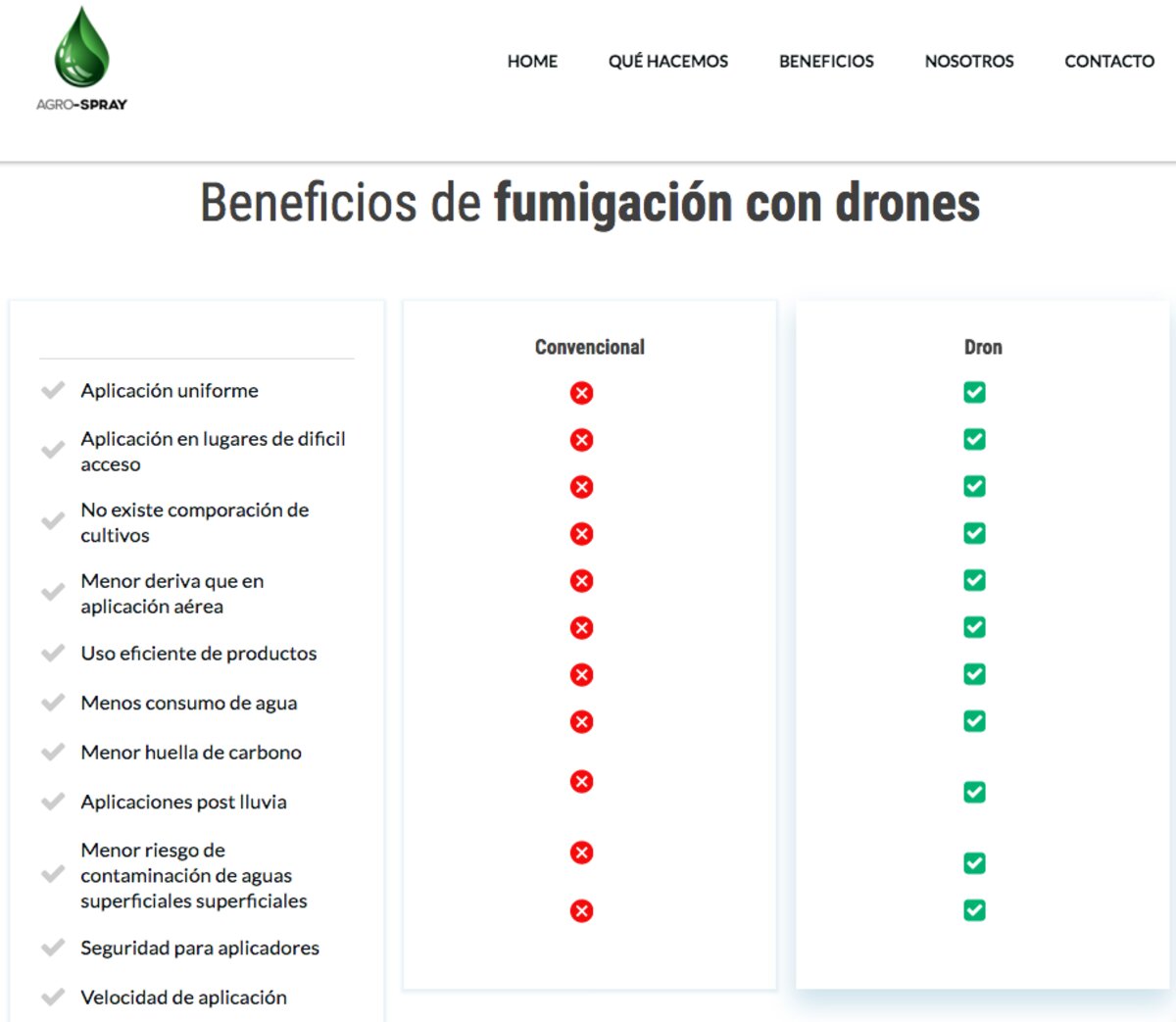Toggle the first green checkbox under Dron
Viewport: 1176px width, 1022px height.
coord(974,392)
